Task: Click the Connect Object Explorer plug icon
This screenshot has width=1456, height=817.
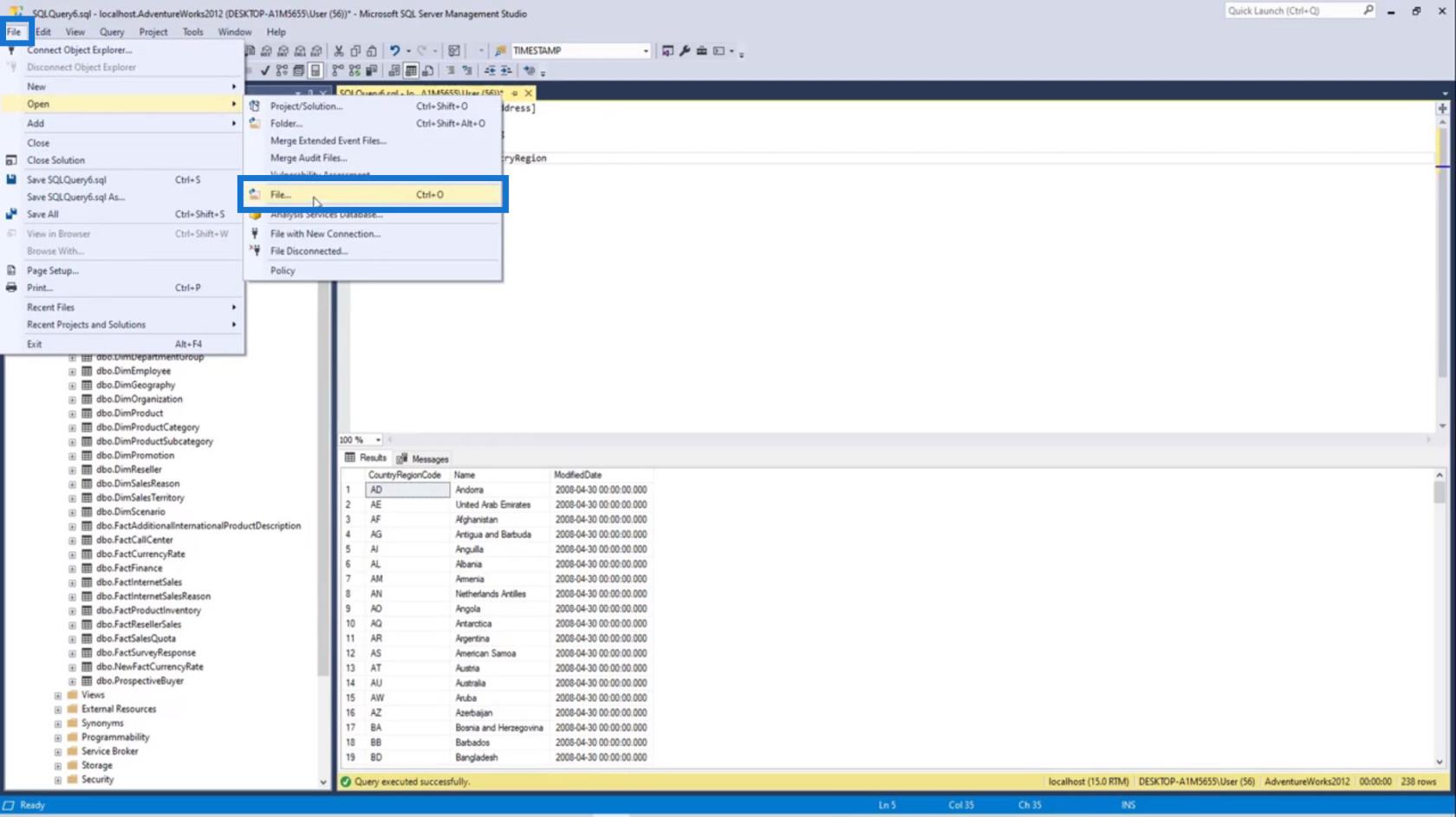Action: [x=11, y=50]
